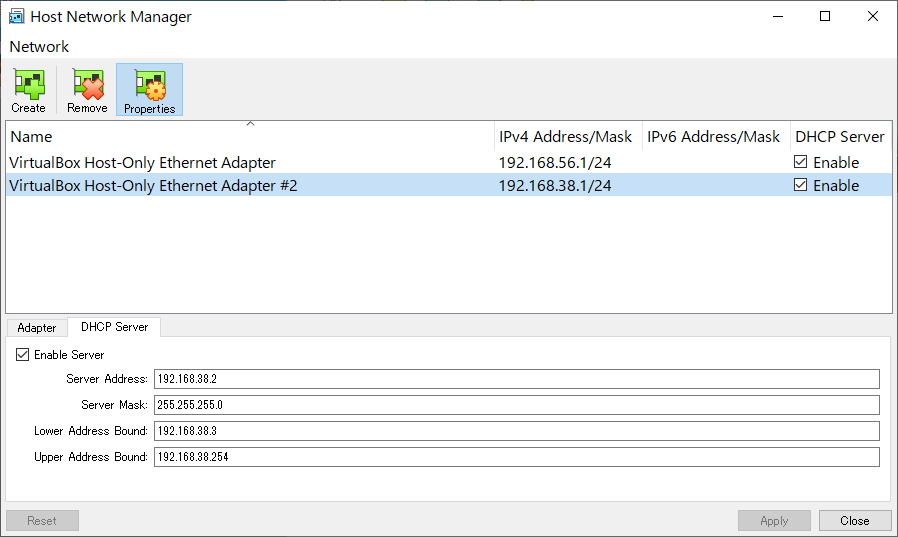Viewport: 898px width, 537px height.
Task: Click the DHCP Server column header
Action: click(841, 137)
